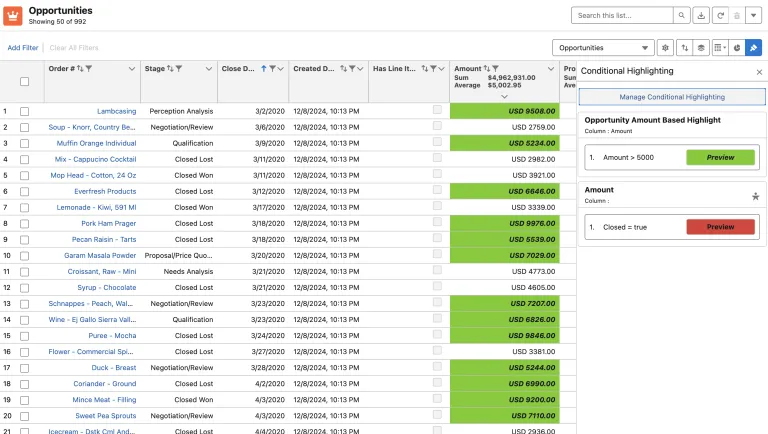This screenshot has width=768, height=434.
Task: Click the pin star icon on Amount rule
Action: tap(755, 196)
